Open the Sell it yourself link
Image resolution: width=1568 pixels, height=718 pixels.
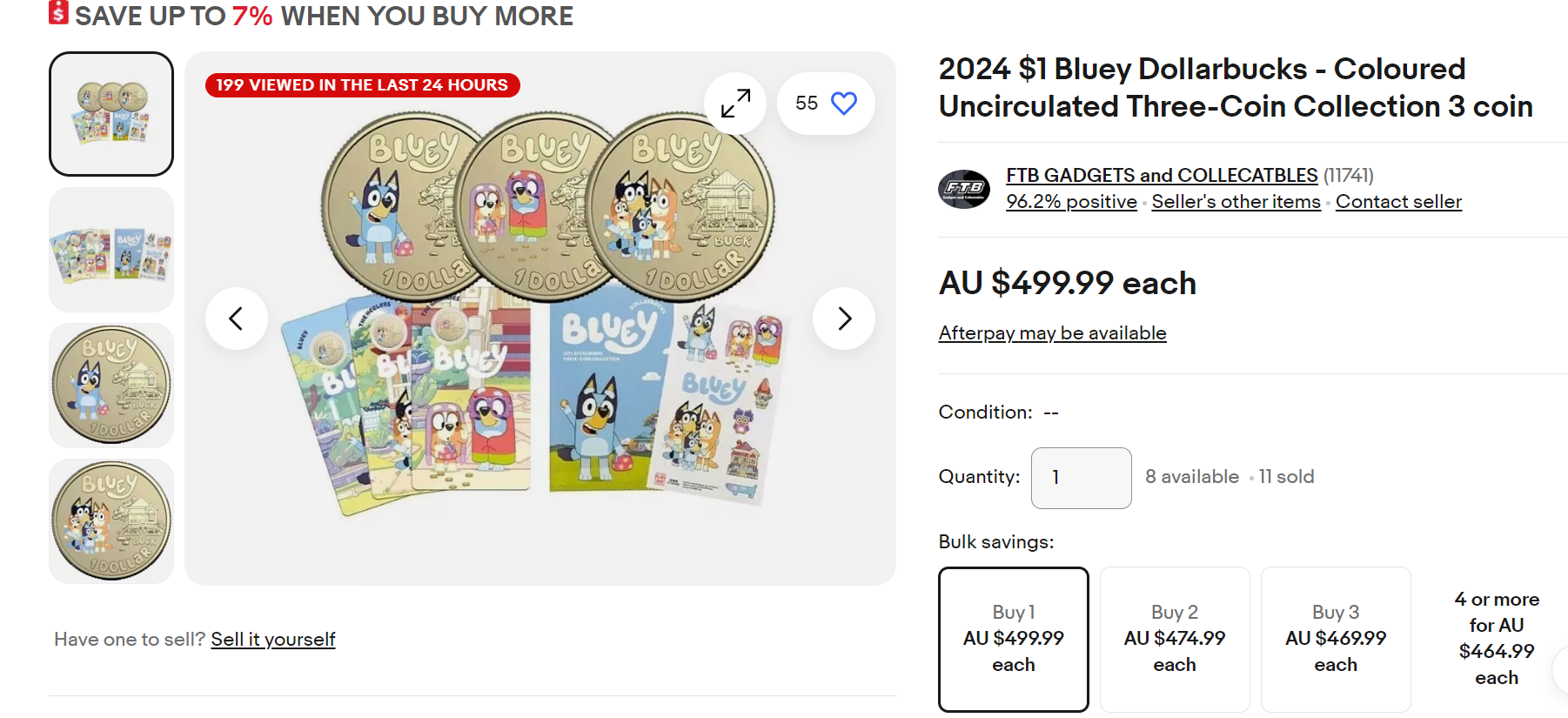pos(272,639)
